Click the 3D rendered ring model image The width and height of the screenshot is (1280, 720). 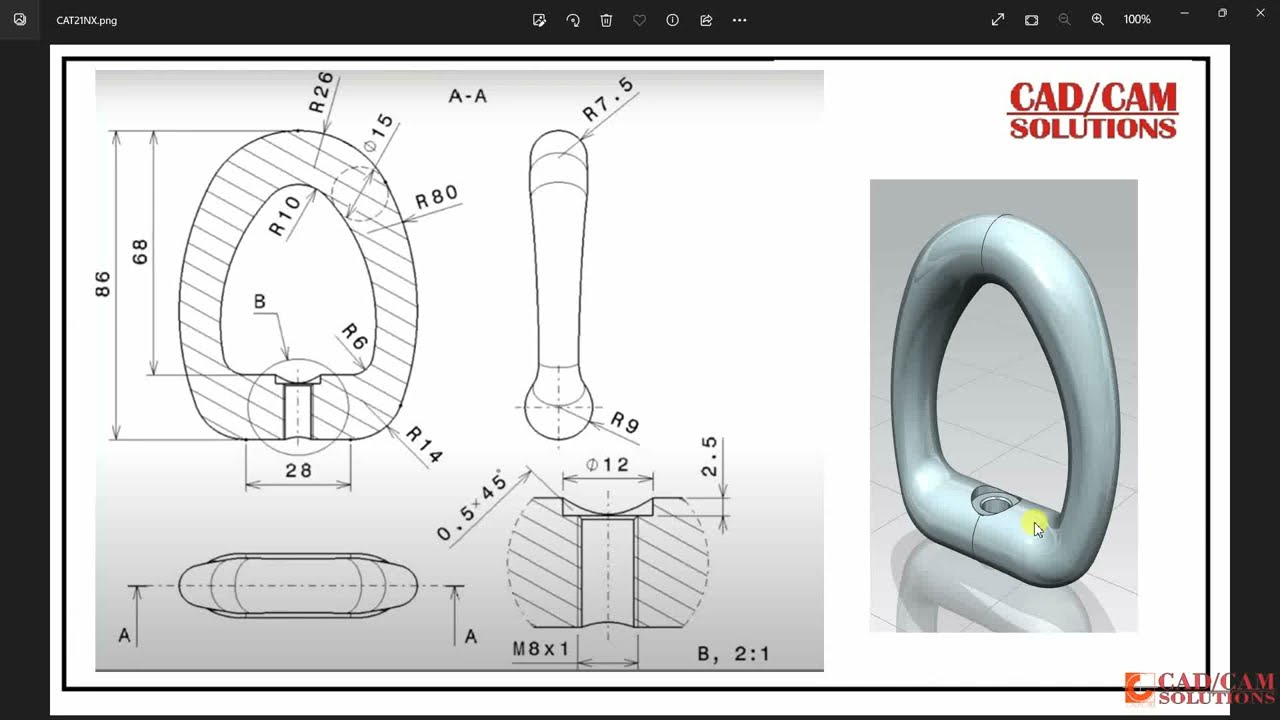point(1003,406)
